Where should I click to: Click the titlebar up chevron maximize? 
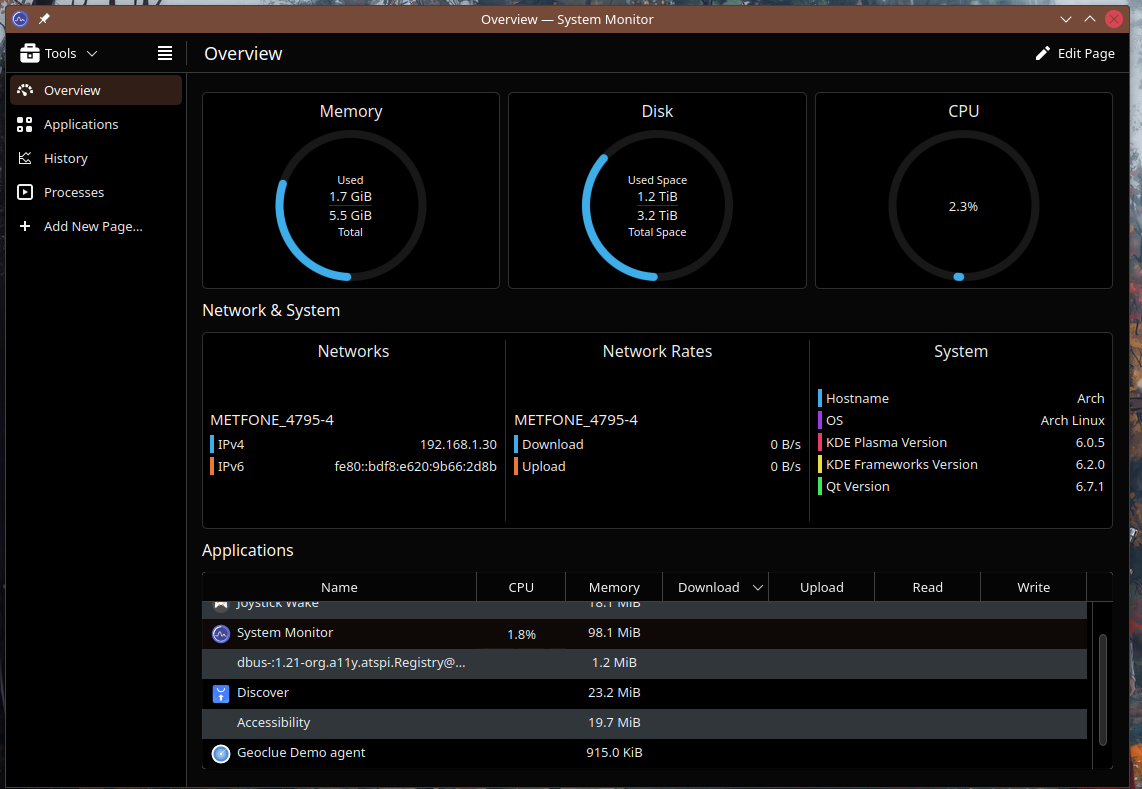pyautogui.click(x=1090, y=19)
